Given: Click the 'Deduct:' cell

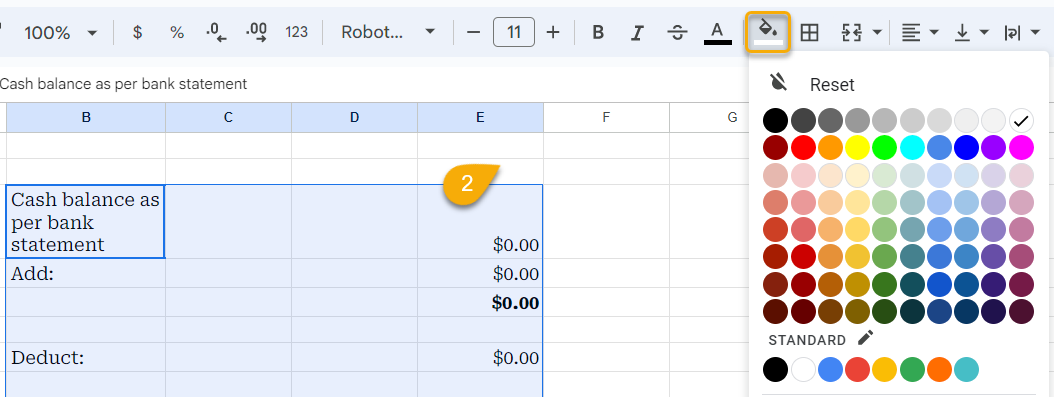Looking at the screenshot, I should coord(86,357).
